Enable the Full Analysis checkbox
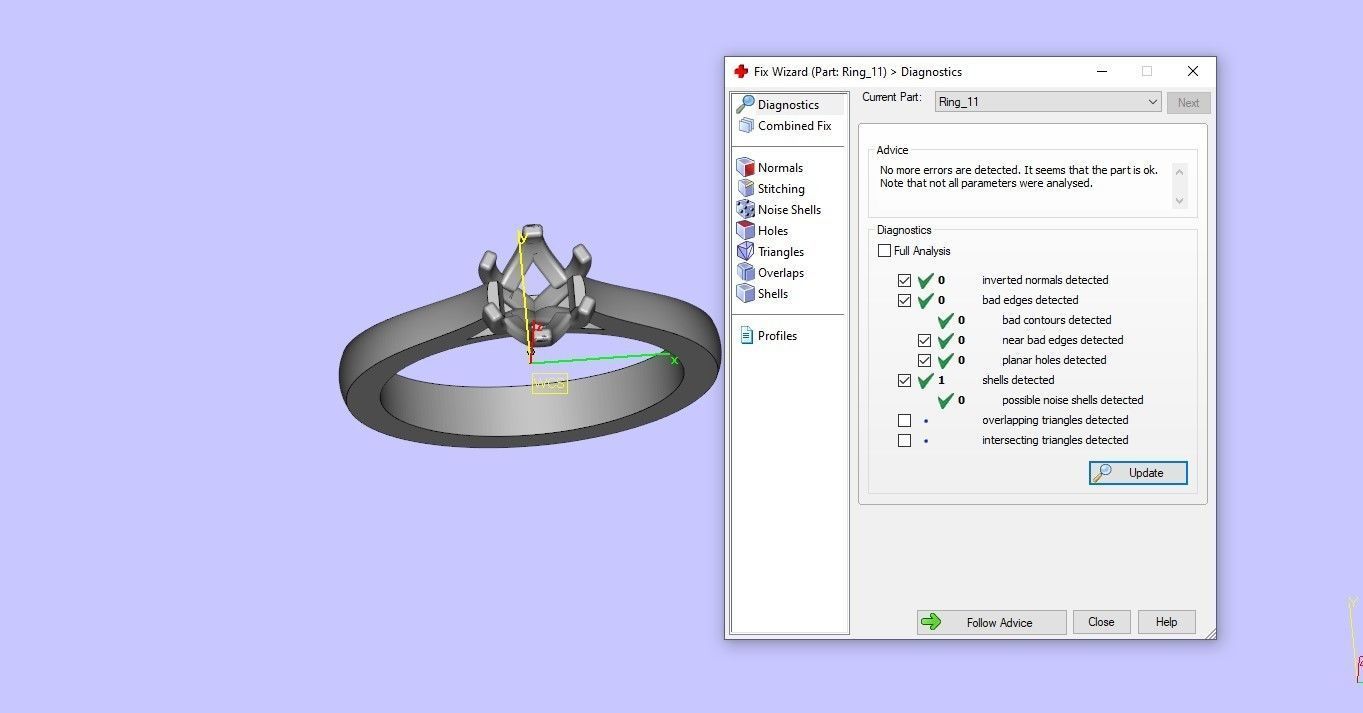1363x713 pixels. (884, 251)
